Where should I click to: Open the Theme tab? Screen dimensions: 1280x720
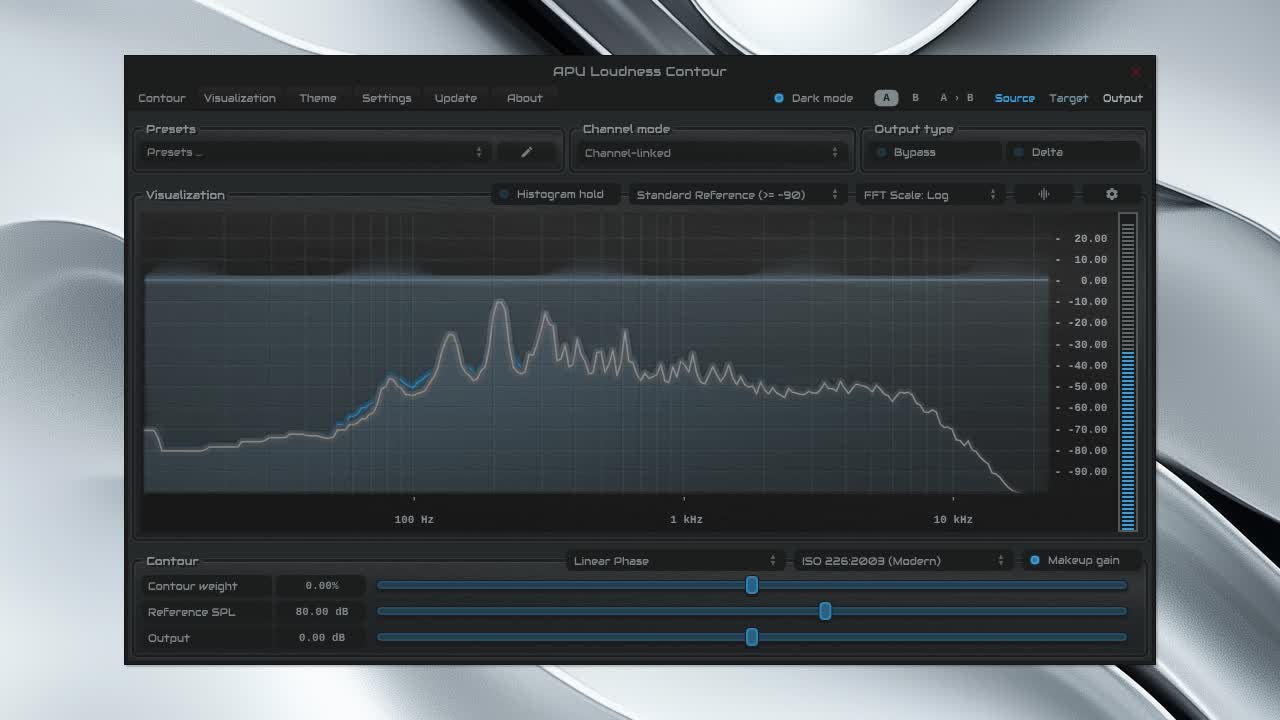click(318, 98)
